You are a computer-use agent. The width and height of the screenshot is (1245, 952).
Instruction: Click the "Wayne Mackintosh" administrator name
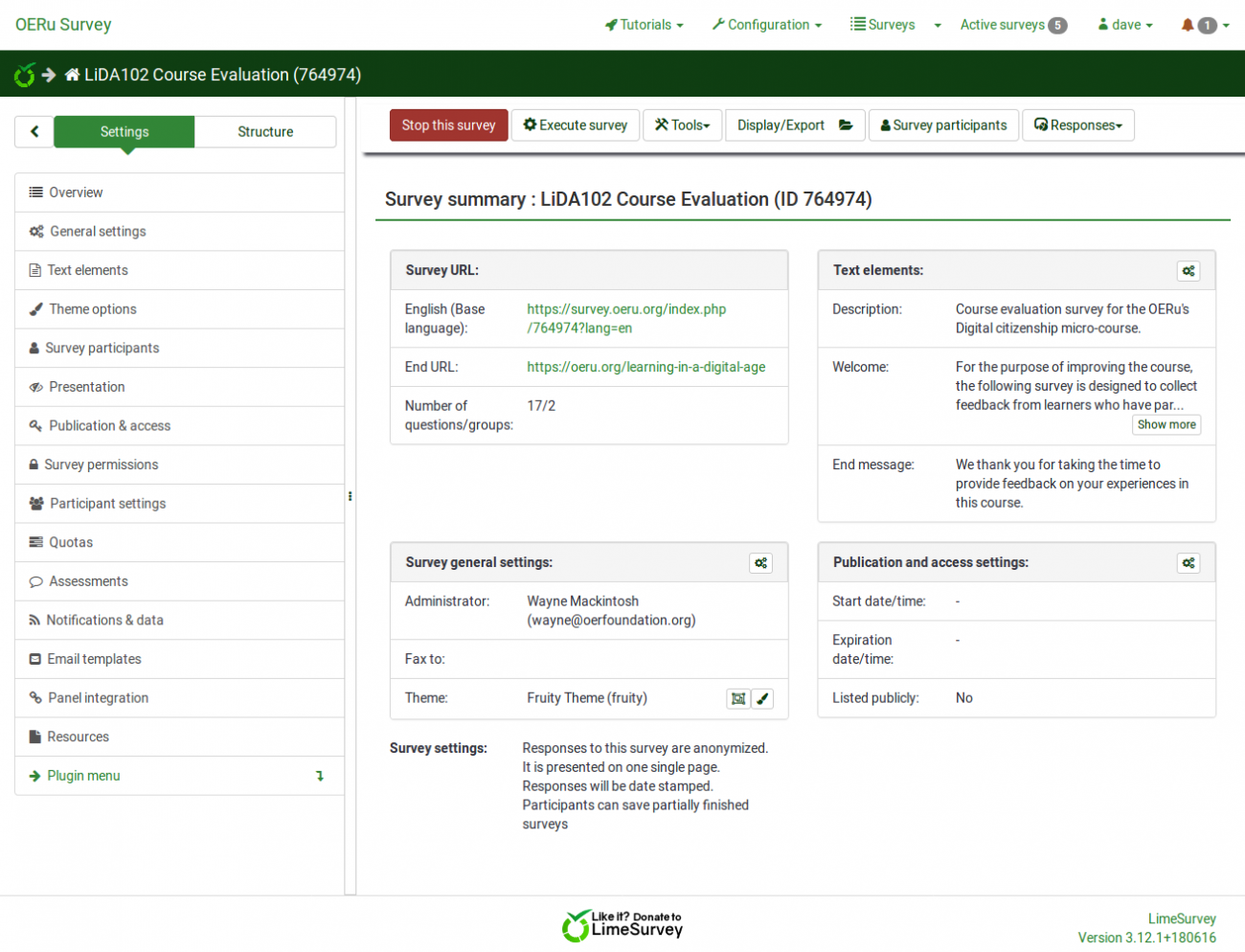tap(582, 601)
